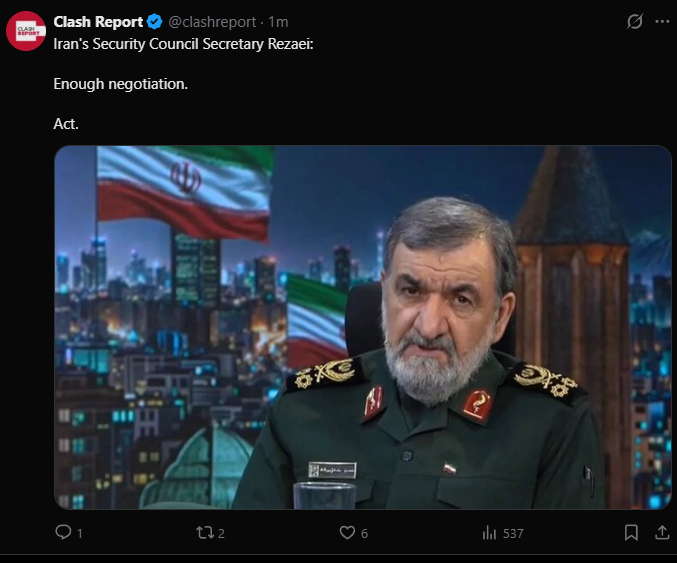The height and width of the screenshot is (563, 677).
Task: Open the share post menu icon
Action: 662,532
